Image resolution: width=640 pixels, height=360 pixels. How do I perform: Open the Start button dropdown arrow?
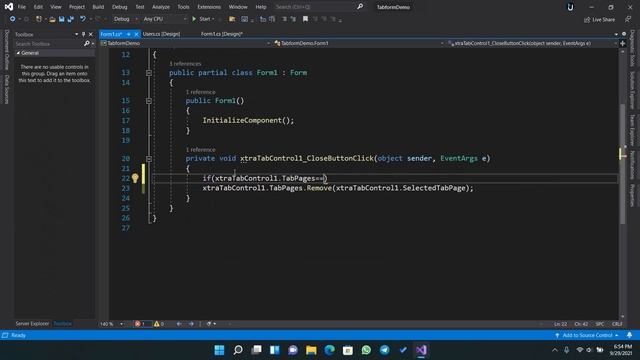pyautogui.click(x=213, y=19)
